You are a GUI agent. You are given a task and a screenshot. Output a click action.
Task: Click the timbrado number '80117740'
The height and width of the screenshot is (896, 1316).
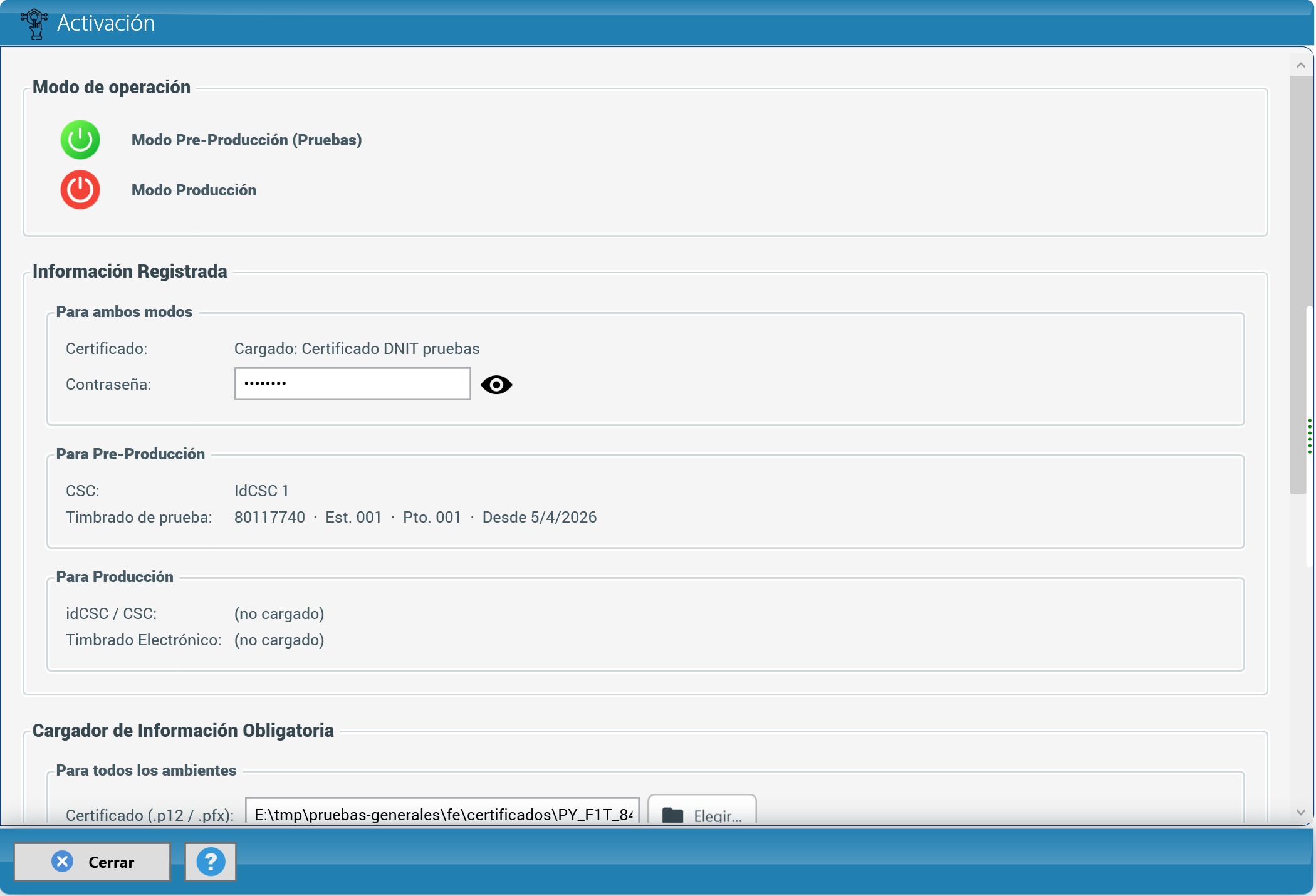coord(269,517)
